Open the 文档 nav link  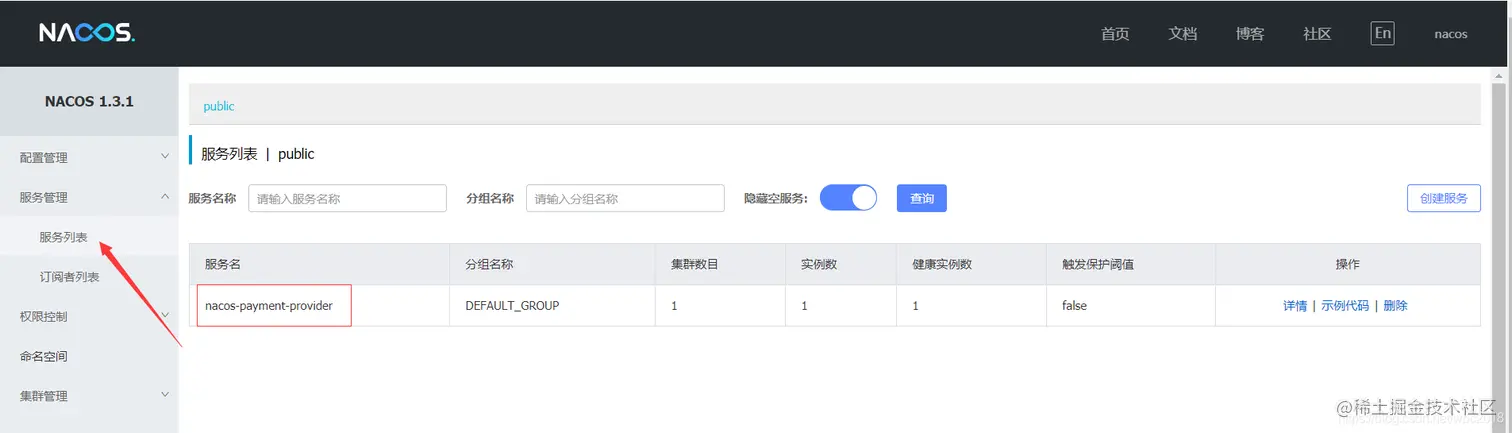click(x=1182, y=34)
